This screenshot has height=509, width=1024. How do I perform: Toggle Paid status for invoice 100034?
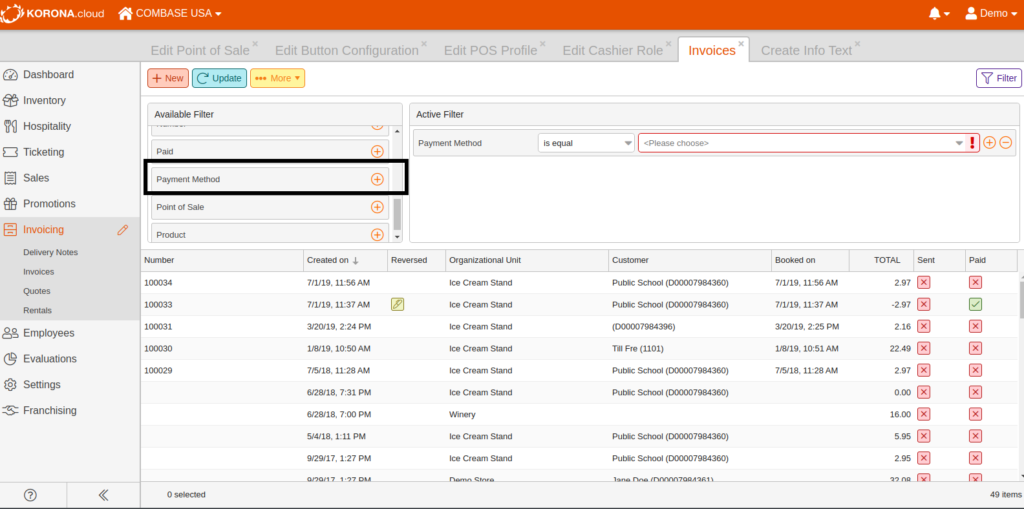click(x=975, y=282)
